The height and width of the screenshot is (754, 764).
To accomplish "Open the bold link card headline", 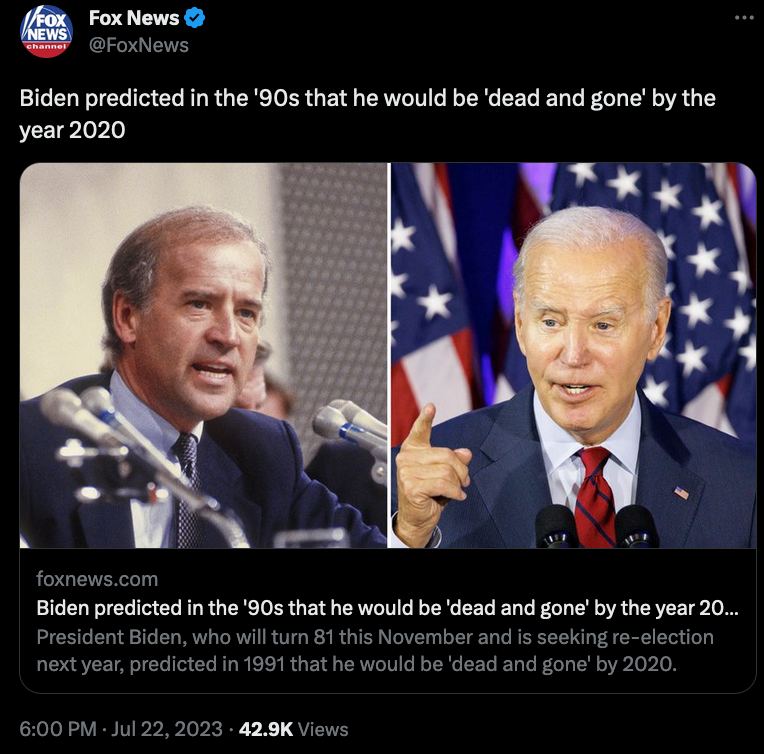I will 387,608.
